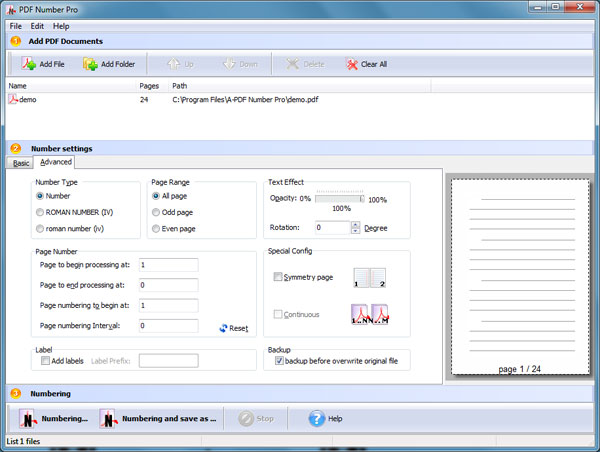
Task: Close the PDF Number Pro window
Action: (579, 7)
